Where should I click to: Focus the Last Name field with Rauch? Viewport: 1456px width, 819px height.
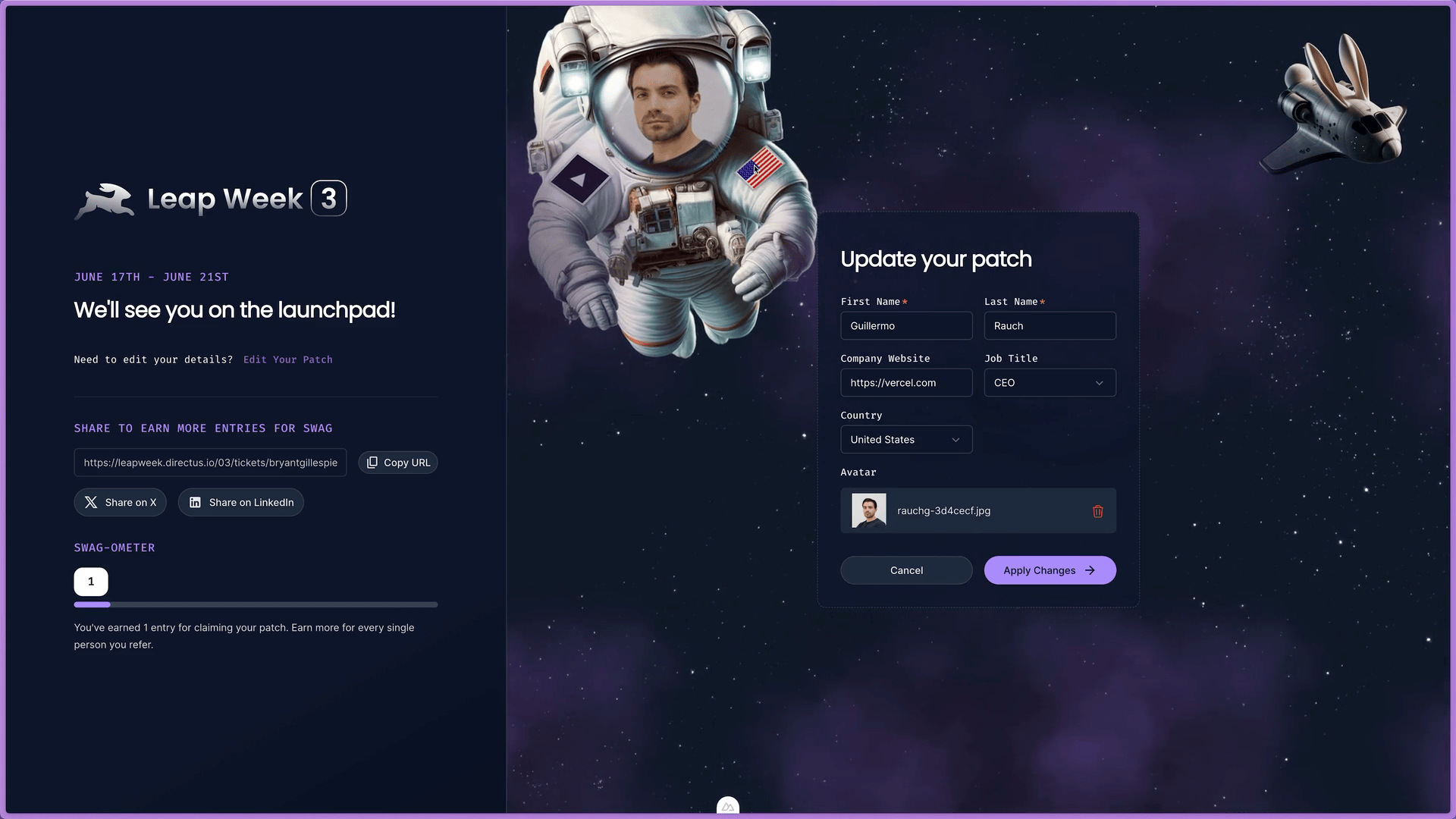click(x=1049, y=326)
